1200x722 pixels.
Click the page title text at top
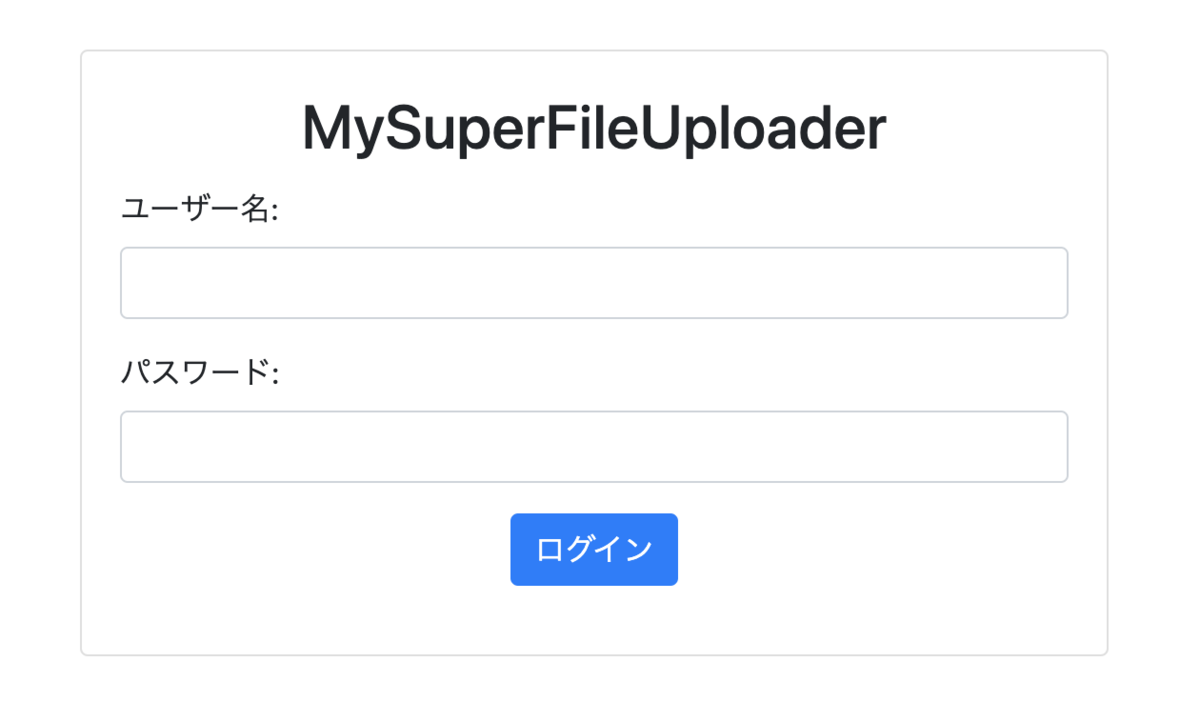pyautogui.click(x=594, y=129)
